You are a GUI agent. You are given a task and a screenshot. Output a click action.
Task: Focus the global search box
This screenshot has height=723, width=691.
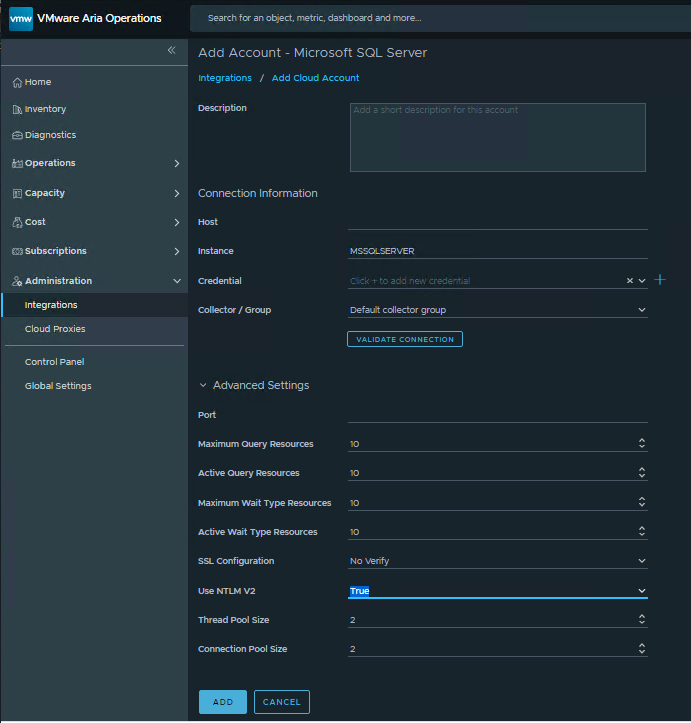coord(440,18)
